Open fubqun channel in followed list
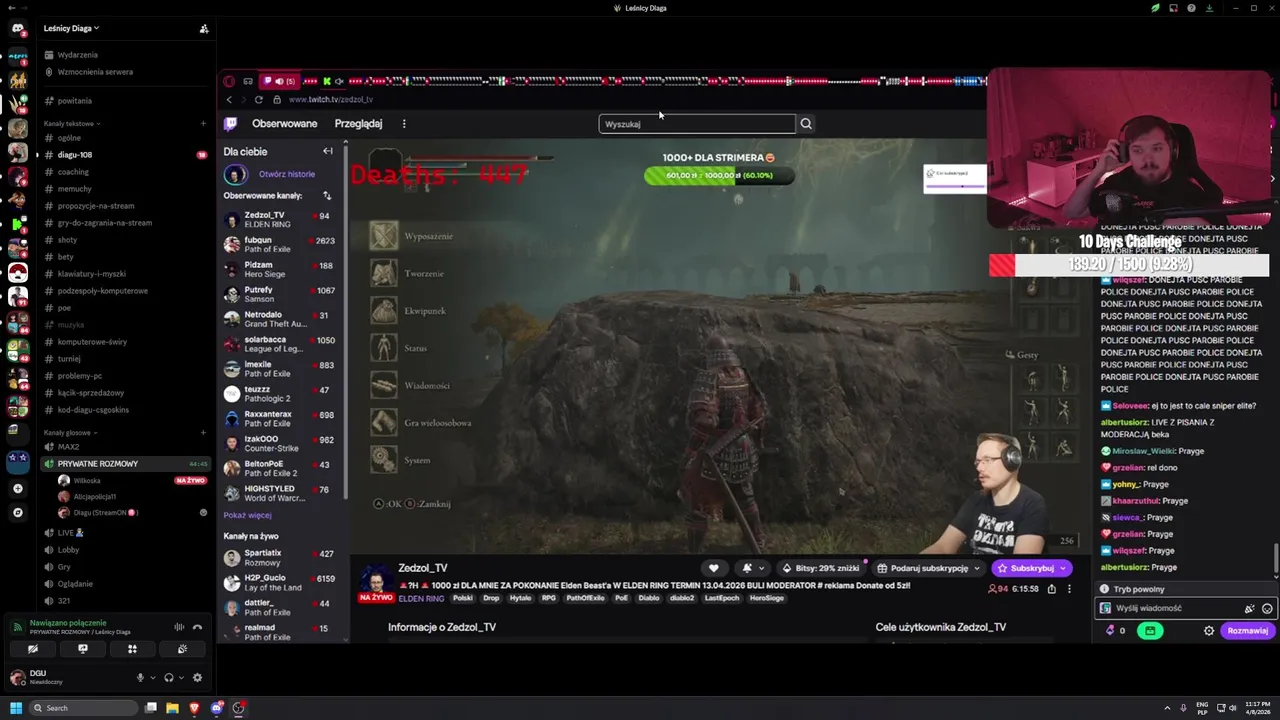Screen dimensions: 1280x720 tap(280, 244)
